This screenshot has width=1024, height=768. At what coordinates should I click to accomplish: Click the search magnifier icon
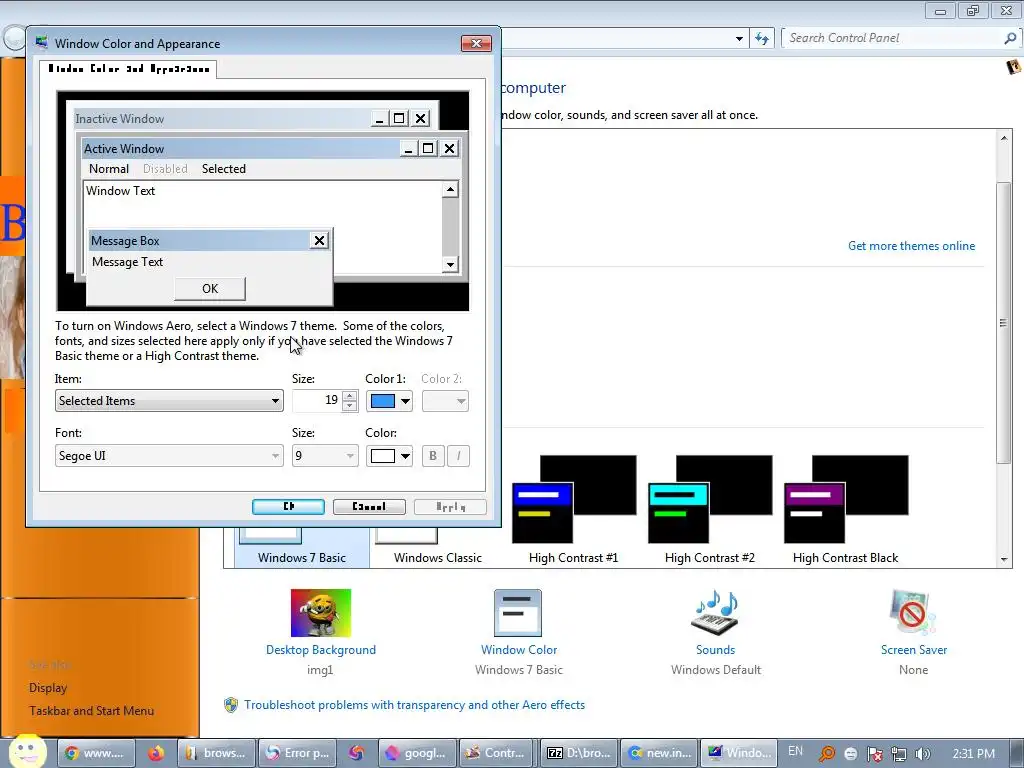click(x=1010, y=39)
